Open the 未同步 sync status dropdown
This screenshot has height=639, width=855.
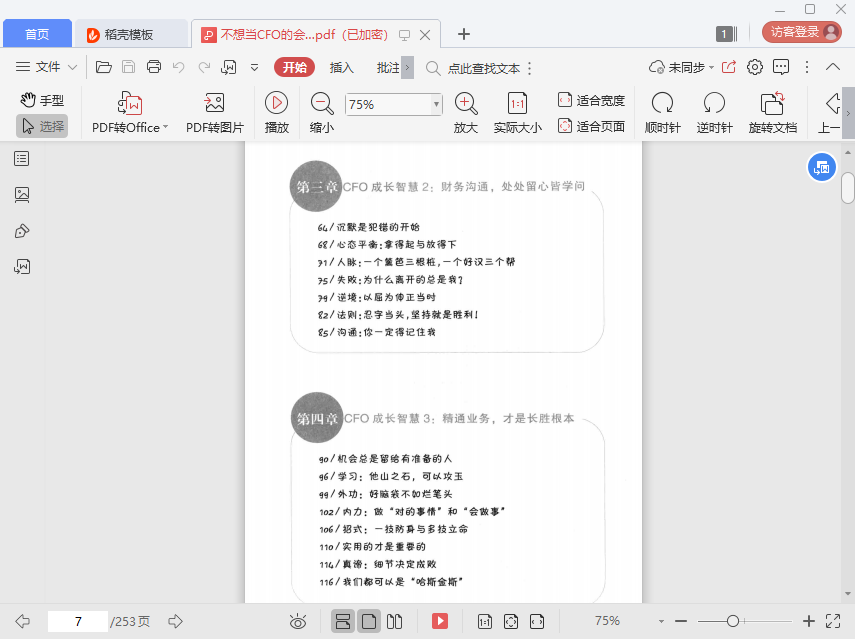(682, 67)
